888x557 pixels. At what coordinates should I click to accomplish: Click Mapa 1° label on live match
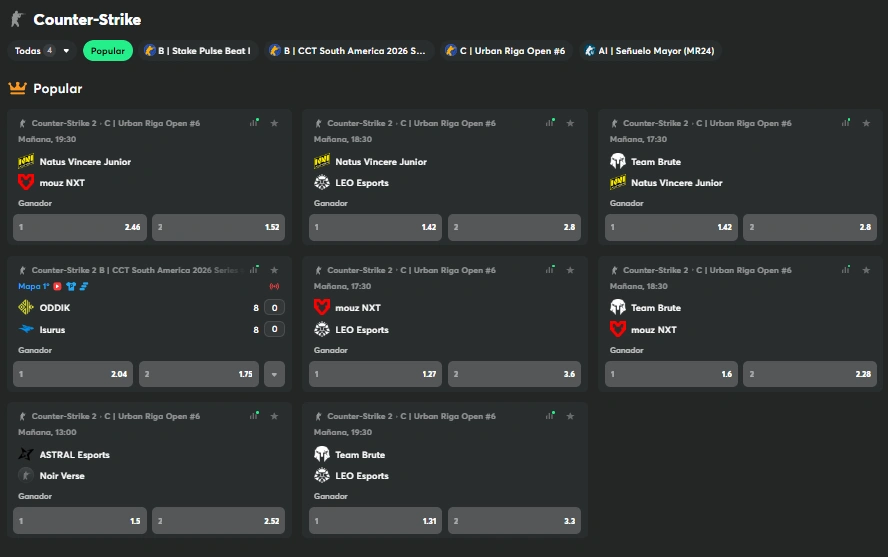coord(33,286)
